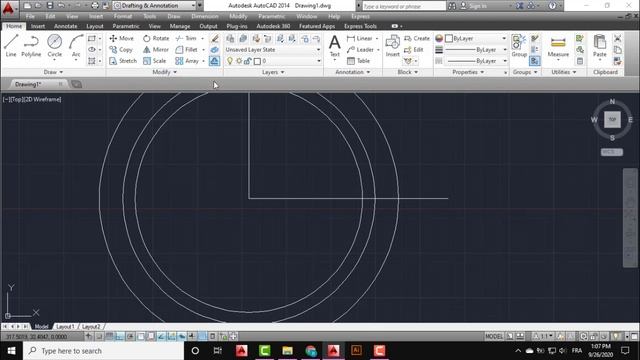This screenshot has width=640, height=360.
Task: Toggle layer 0 on/off lightbulb
Action: point(230,61)
